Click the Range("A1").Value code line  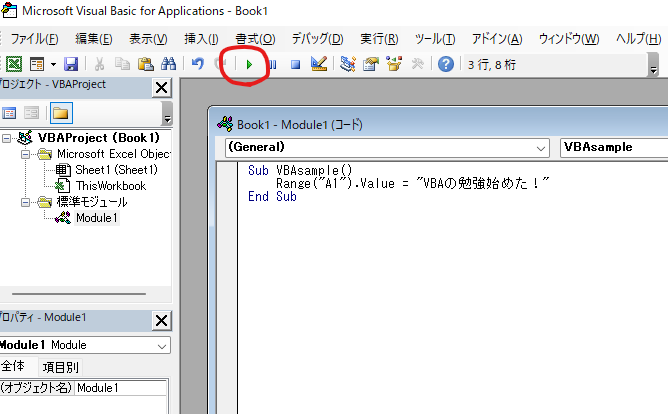pos(412,184)
